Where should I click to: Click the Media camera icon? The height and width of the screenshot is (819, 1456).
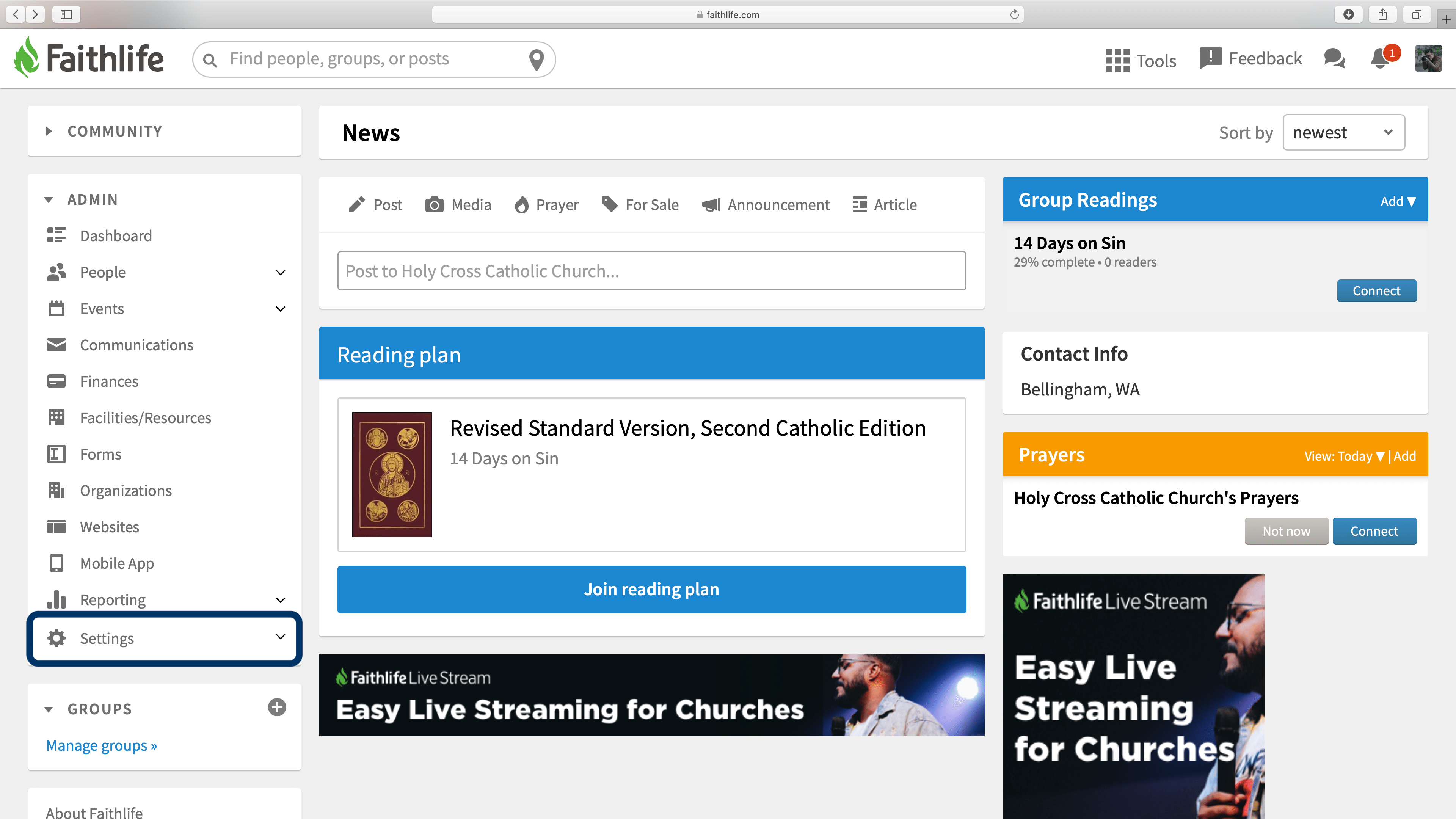point(434,205)
